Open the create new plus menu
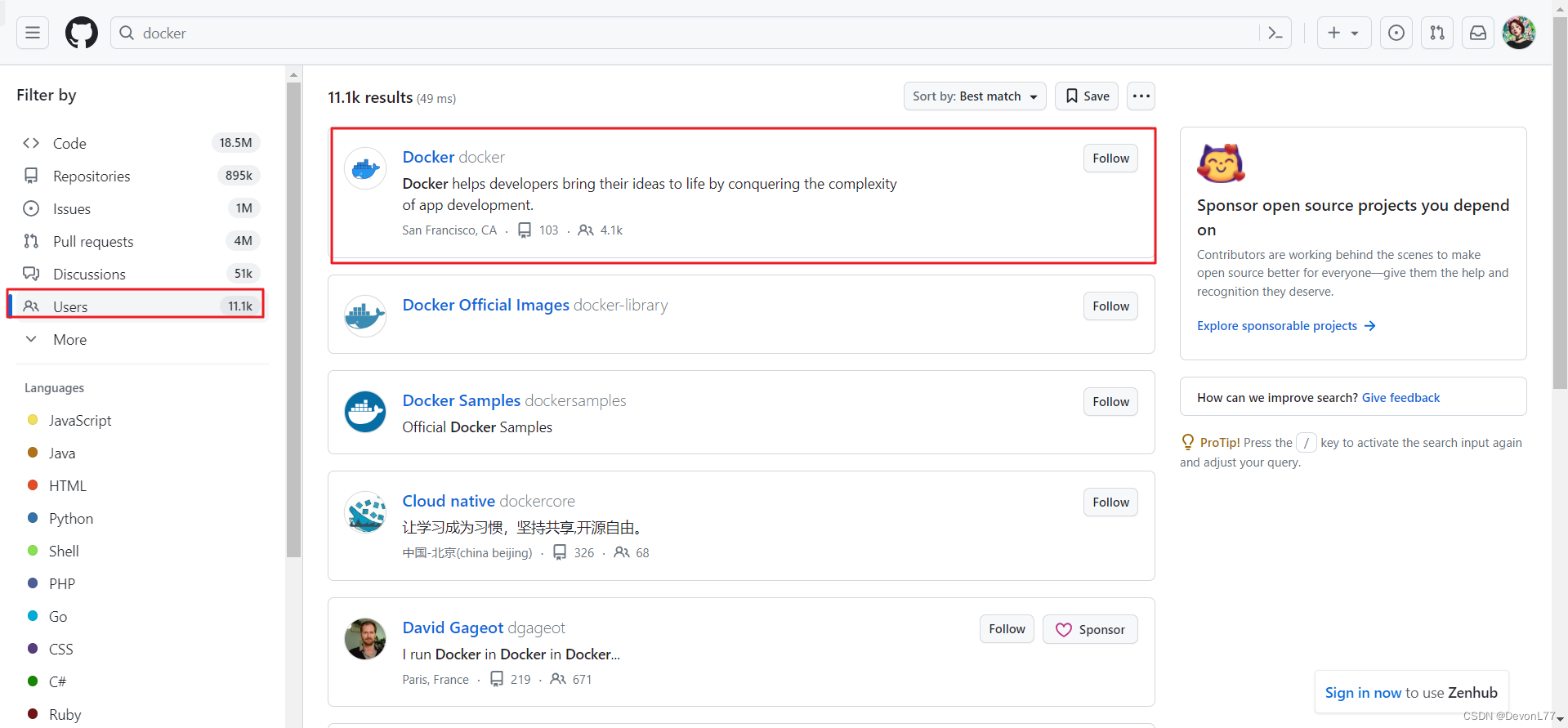Image resolution: width=1568 pixels, height=728 pixels. click(x=1343, y=33)
